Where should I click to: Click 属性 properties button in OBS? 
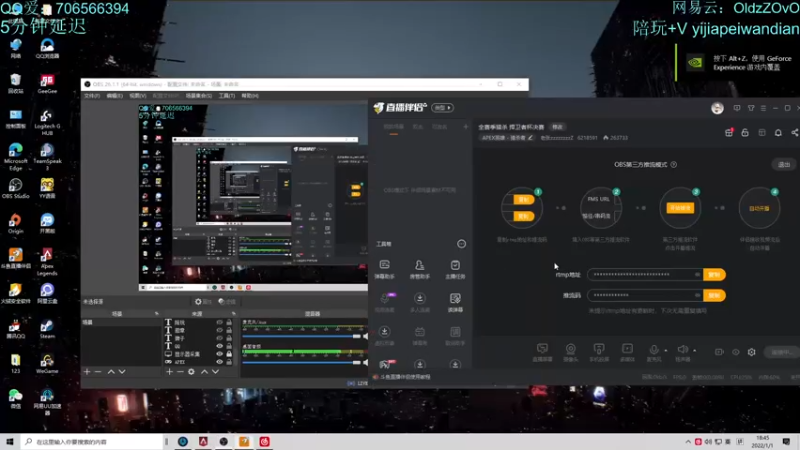click(203, 302)
